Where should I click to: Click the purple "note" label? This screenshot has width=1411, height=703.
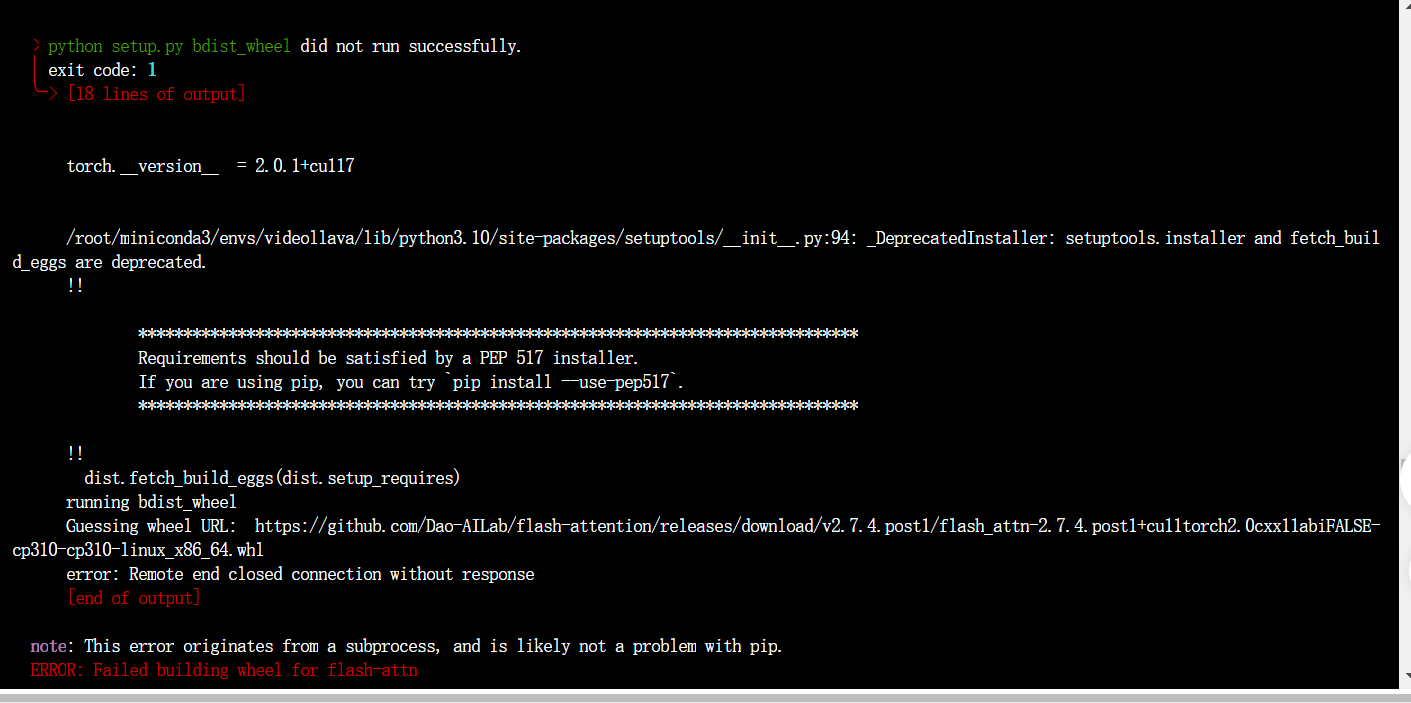[48, 646]
